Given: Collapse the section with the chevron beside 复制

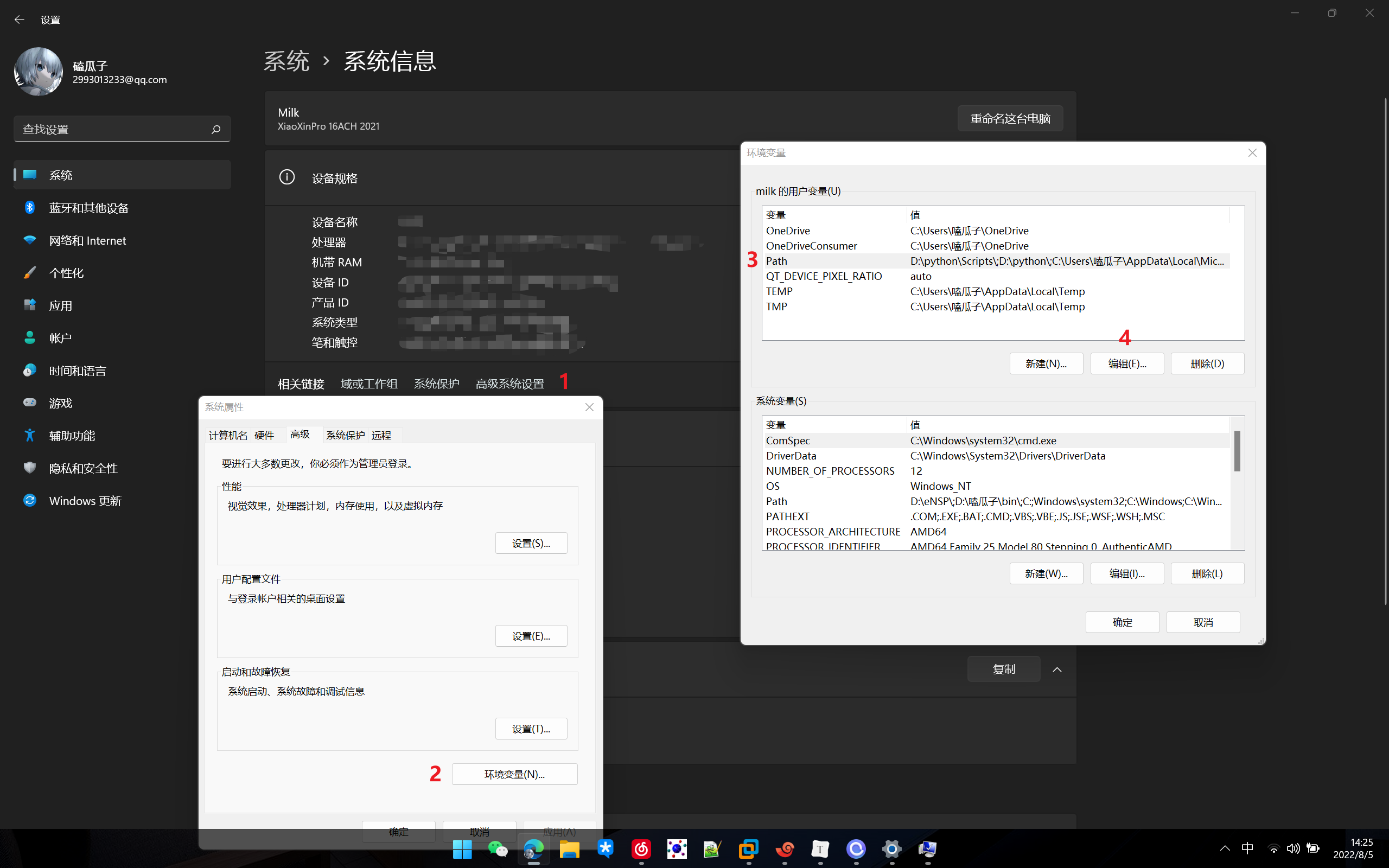Looking at the screenshot, I should 1057,669.
